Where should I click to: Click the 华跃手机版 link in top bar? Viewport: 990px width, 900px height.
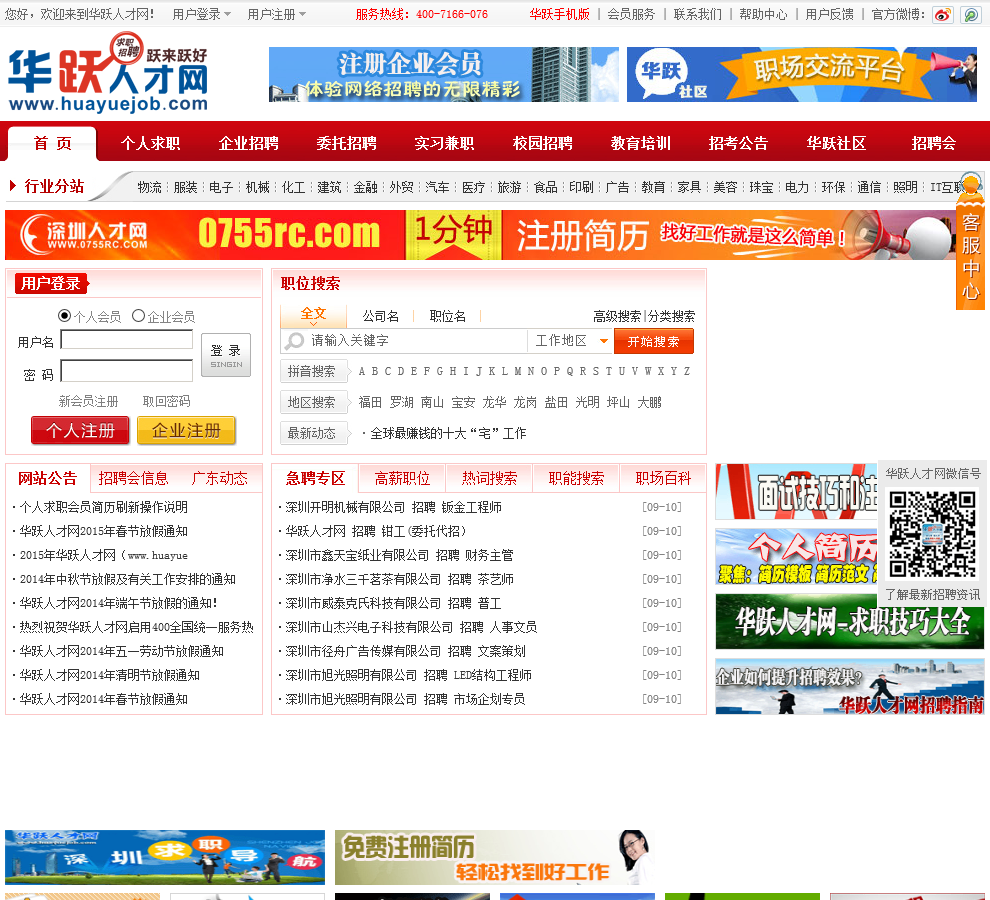pyautogui.click(x=559, y=14)
